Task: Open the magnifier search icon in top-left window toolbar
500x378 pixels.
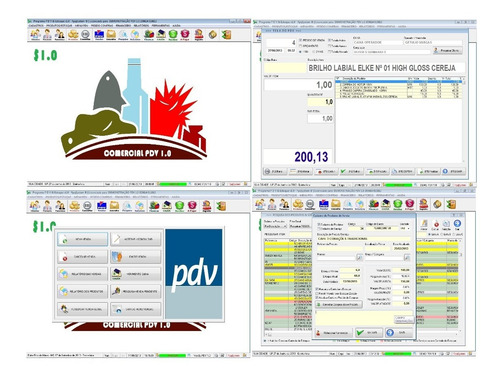Action: 123,34
